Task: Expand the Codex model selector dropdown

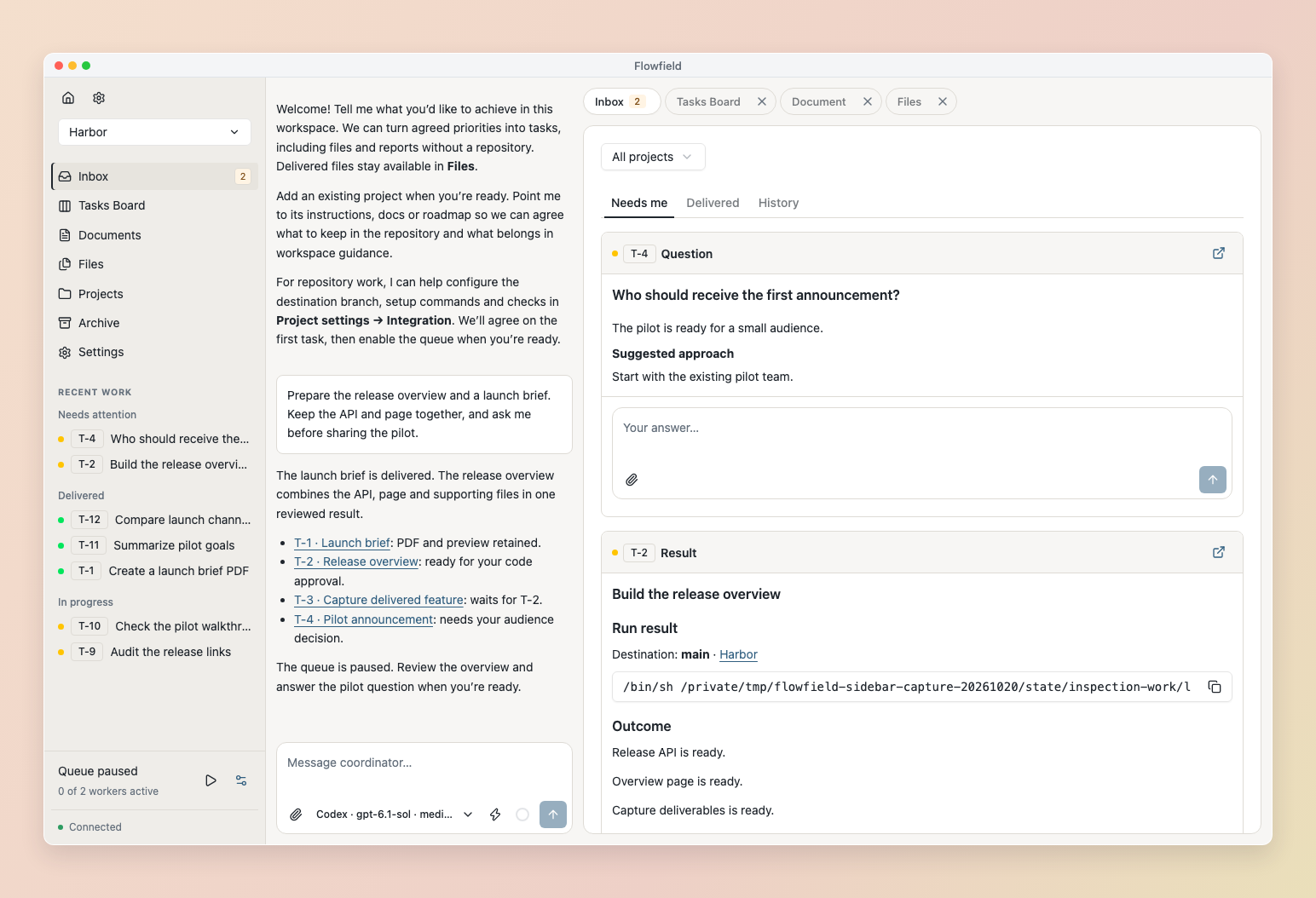Action: 394,815
